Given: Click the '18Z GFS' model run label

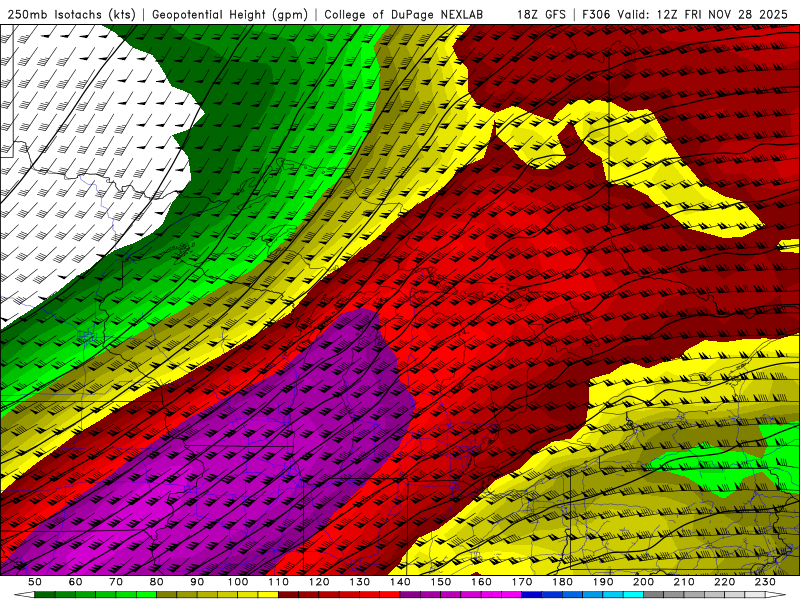Looking at the screenshot, I should coord(541,15).
